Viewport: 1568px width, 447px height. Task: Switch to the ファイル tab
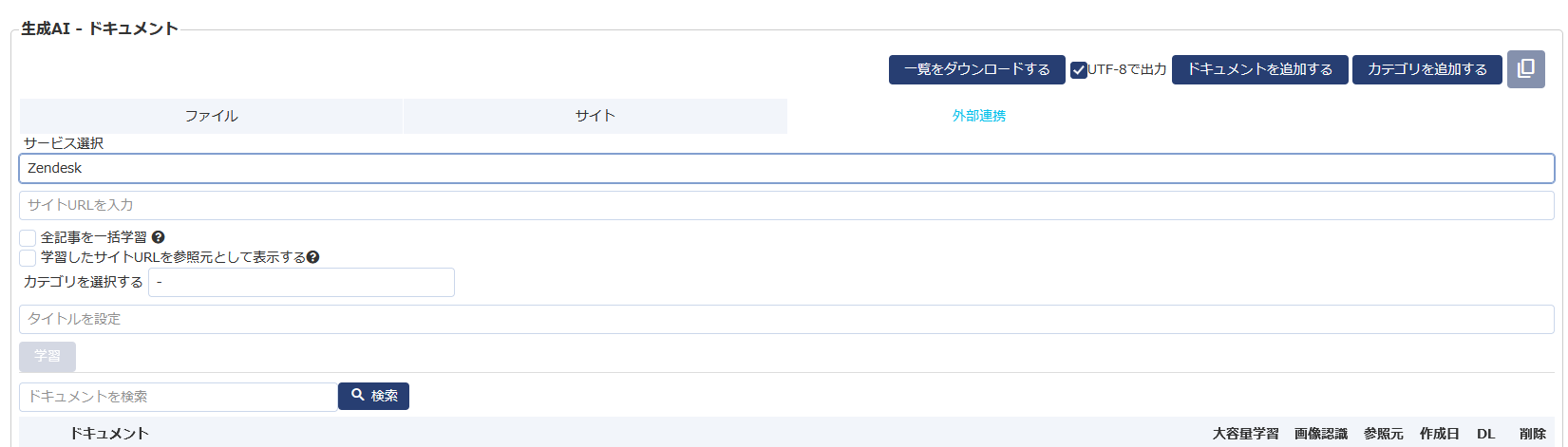[x=211, y=116]
